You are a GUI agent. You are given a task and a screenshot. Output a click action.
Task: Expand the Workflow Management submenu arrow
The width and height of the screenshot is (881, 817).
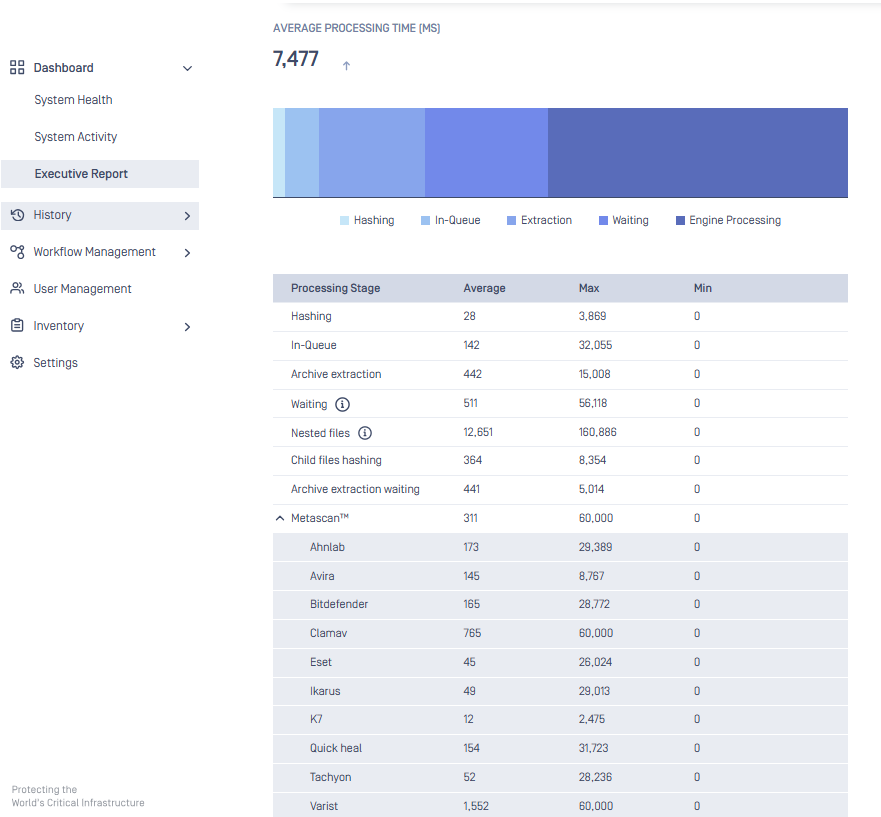coord(187,253)
